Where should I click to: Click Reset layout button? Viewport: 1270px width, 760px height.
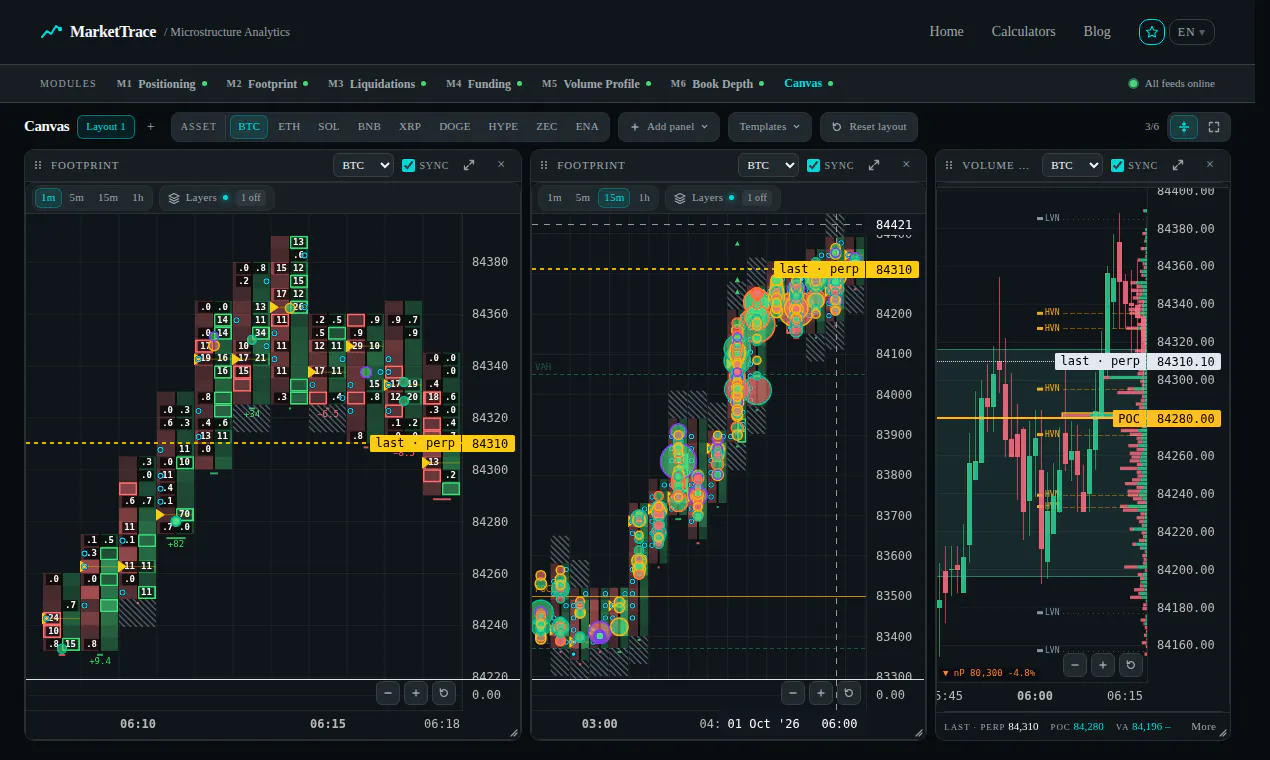click(869, 127)
